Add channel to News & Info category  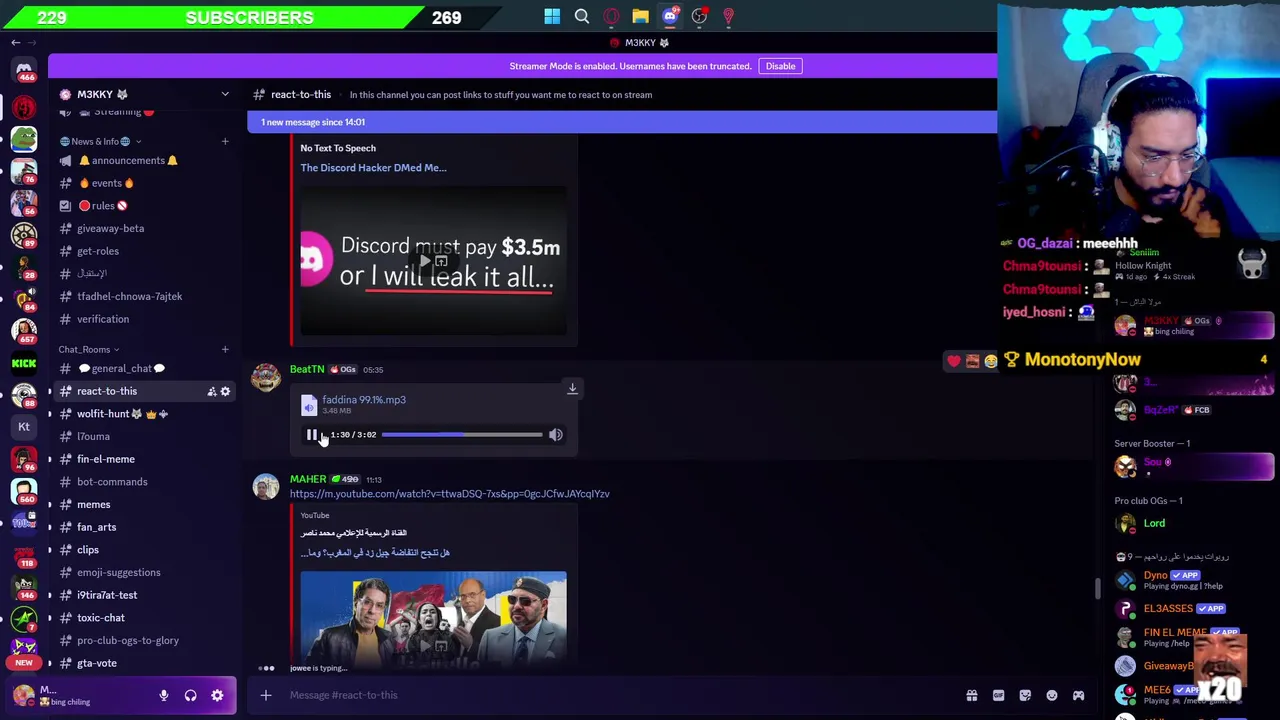coord(225,141)
